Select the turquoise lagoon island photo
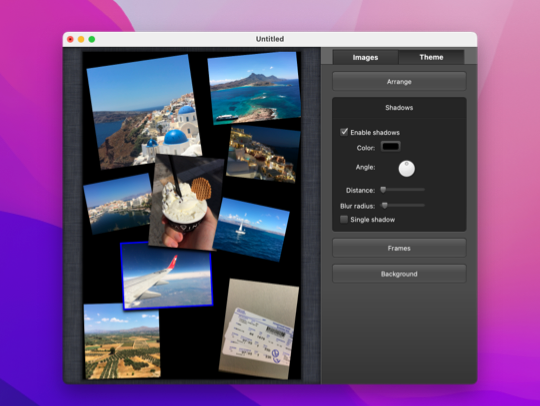The height and width of the screenshot is (406, 540). click(x=255, y=88)
